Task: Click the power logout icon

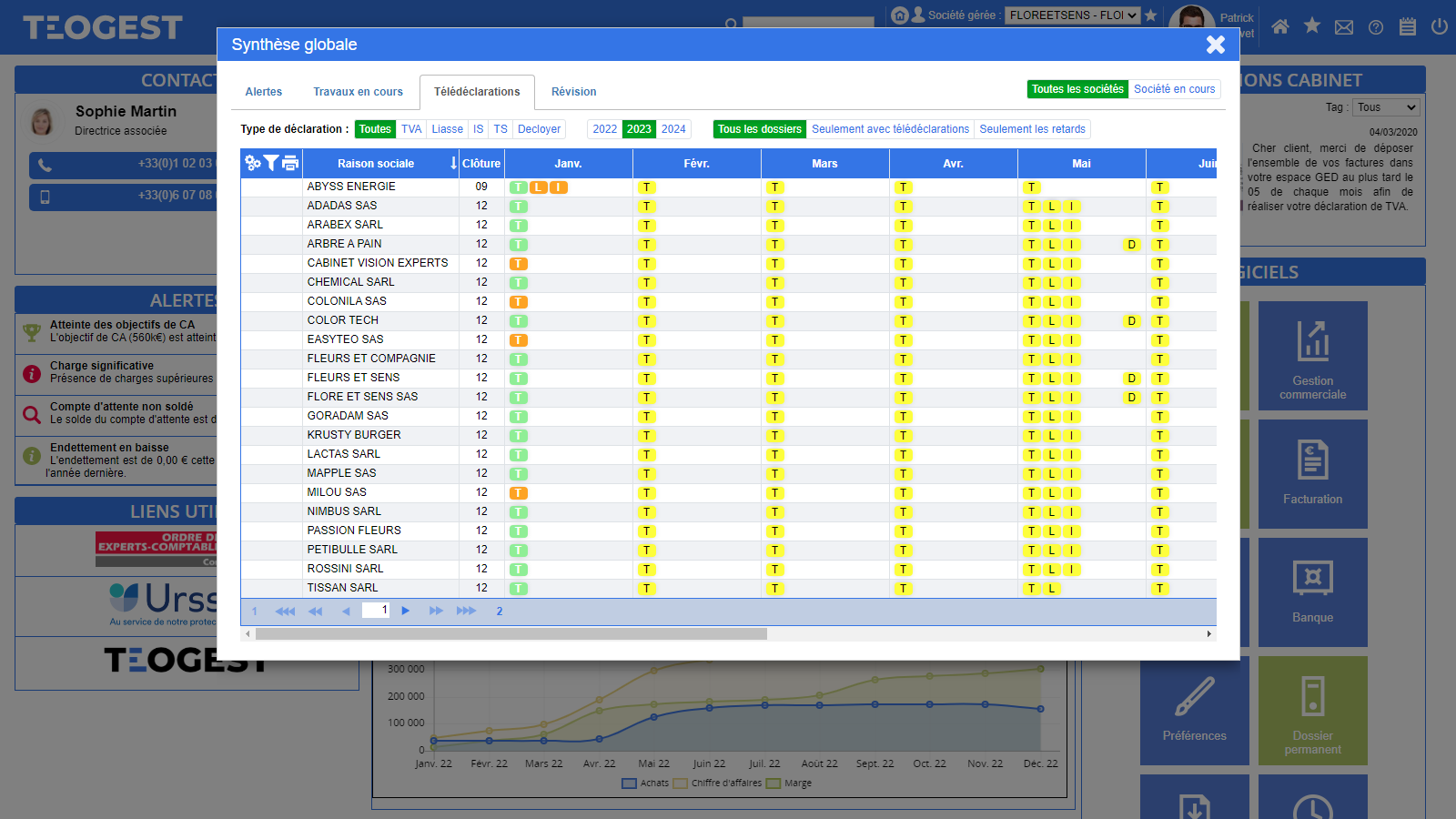Action: coord(1439,26)
